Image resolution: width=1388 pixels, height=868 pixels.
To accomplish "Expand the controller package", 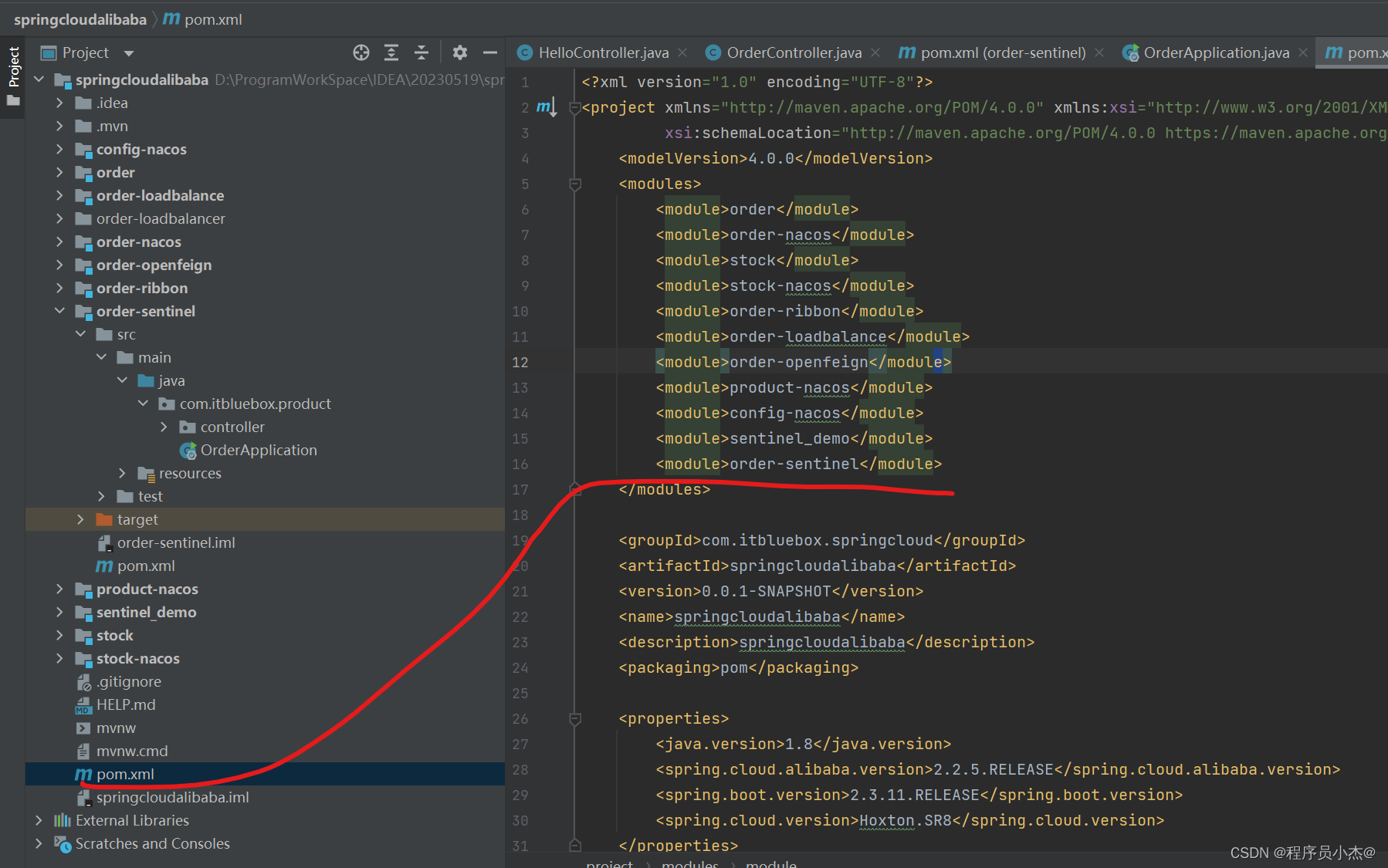I will click(164, 427).
